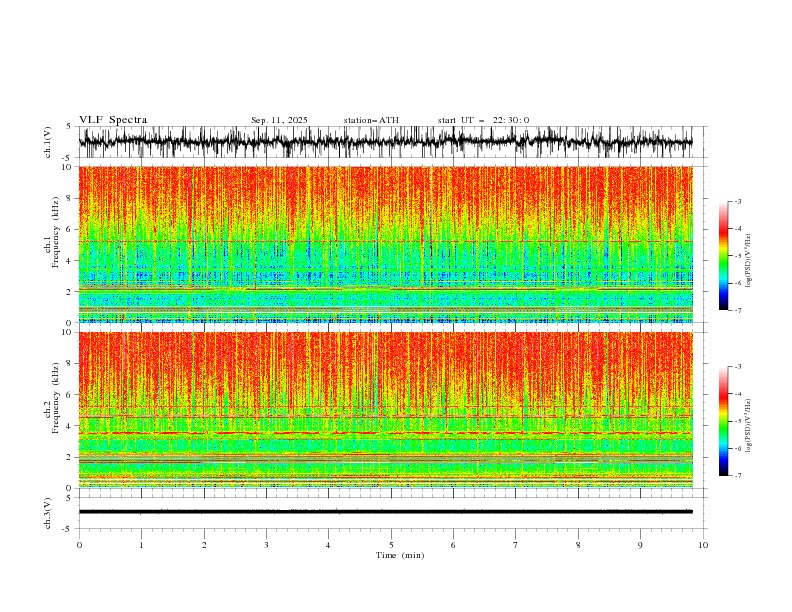The width and height of the screenshot is (792, 612).
Task: Click the ch.1(V) waveform axis label
Action: [x=48, y=142]
